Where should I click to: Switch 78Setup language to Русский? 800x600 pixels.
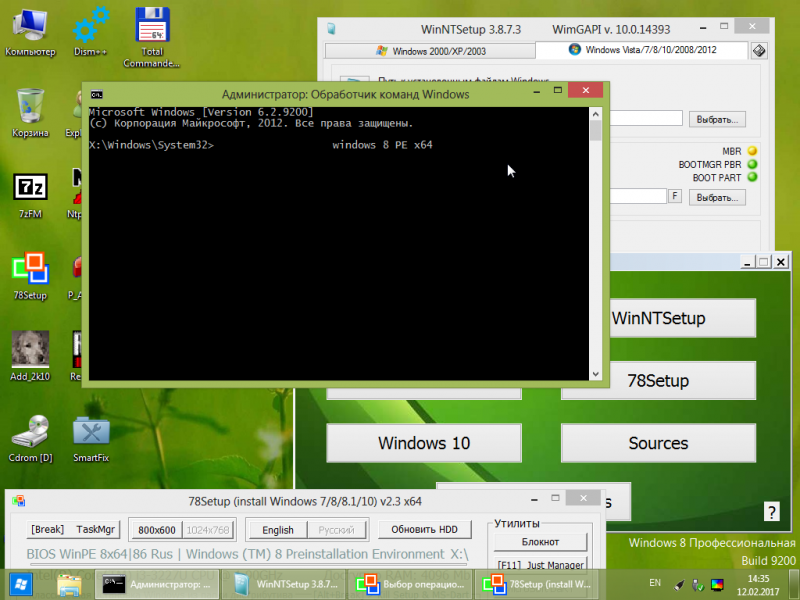pos(336,530)
